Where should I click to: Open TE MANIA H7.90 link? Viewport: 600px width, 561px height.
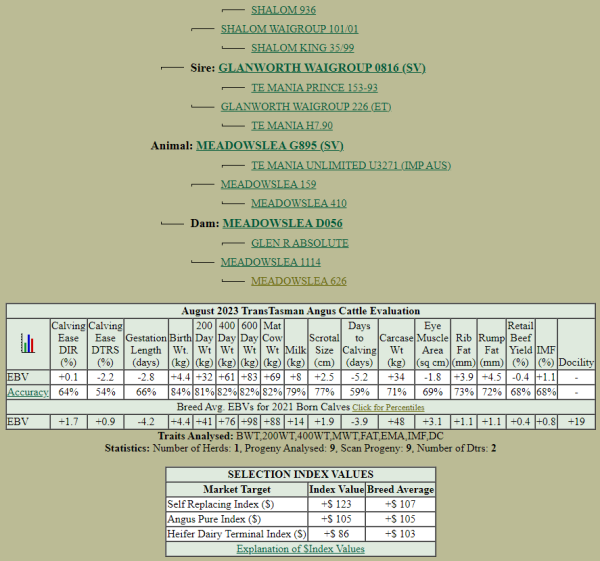292,126
